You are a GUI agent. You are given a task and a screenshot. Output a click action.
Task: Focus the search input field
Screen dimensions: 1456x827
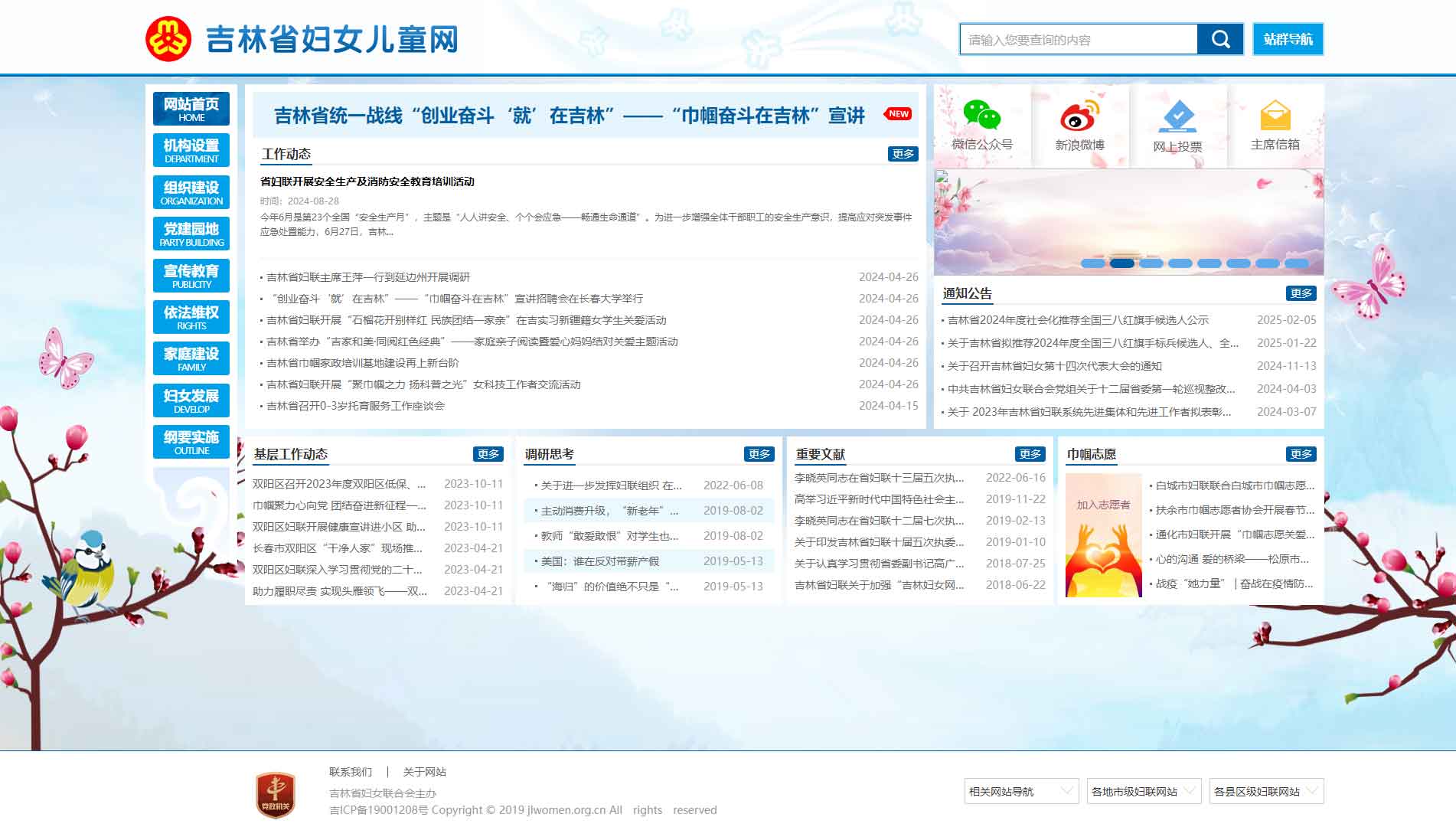pyautogui.click(x=1079, y=39)
